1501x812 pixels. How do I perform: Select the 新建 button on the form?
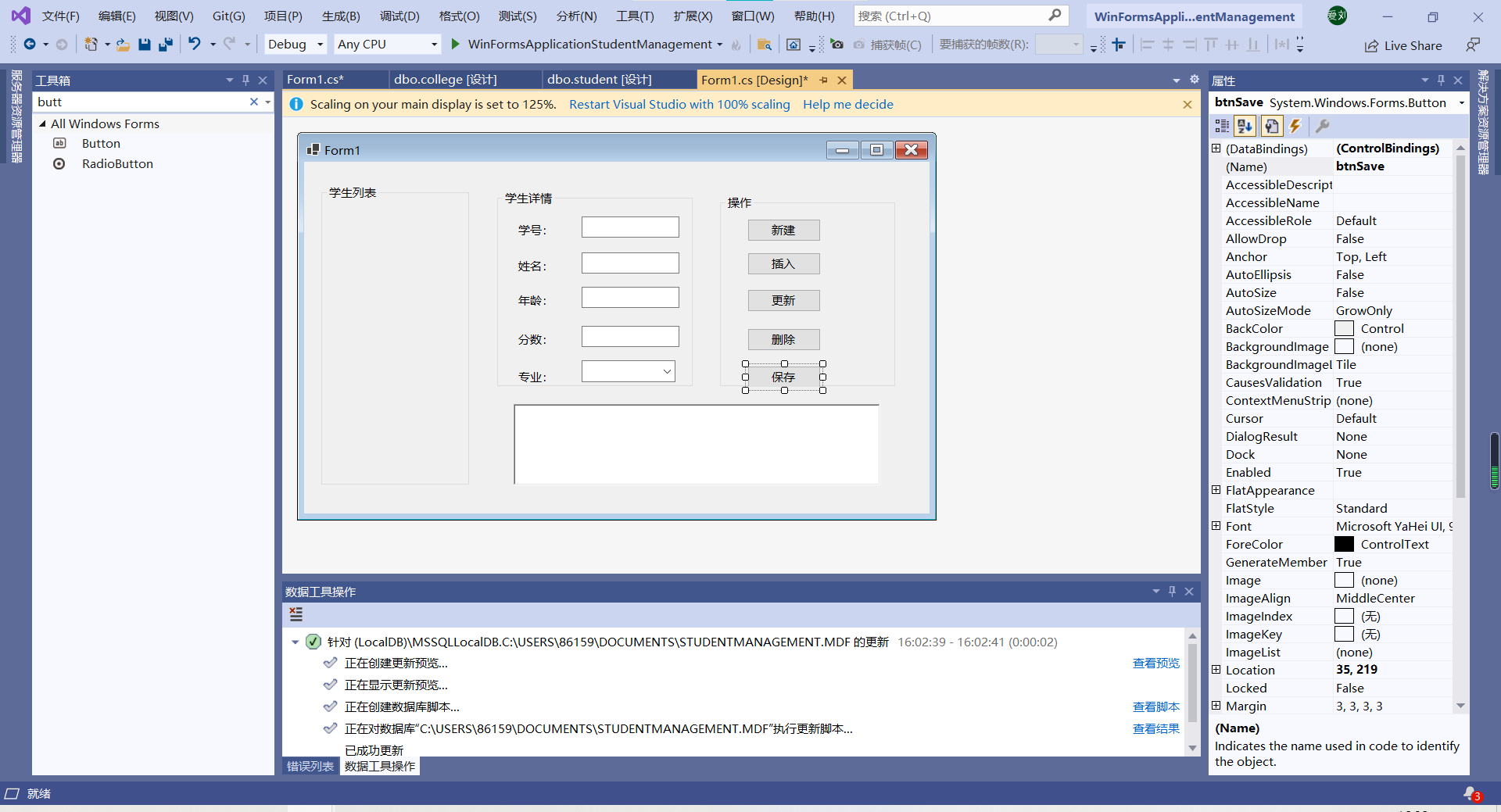click(x=783, y=231)
